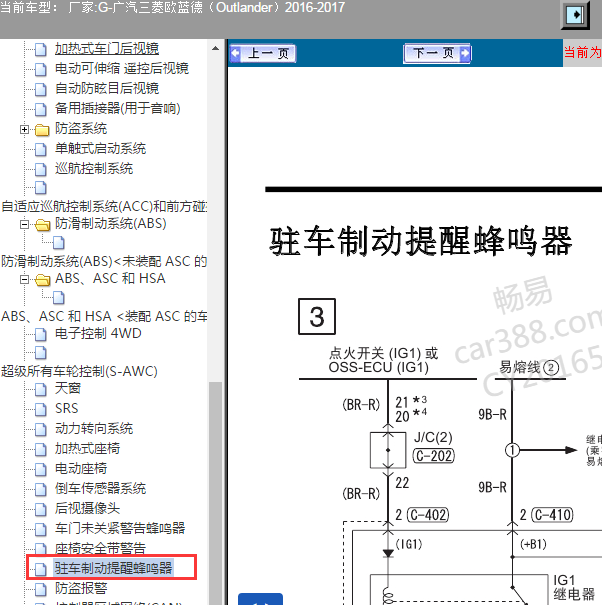Image resolution: width=602 pixels, height=605 pixels.
Task: Click open folder icon of ABS、ASC 和 HSA
Action: 42,280
